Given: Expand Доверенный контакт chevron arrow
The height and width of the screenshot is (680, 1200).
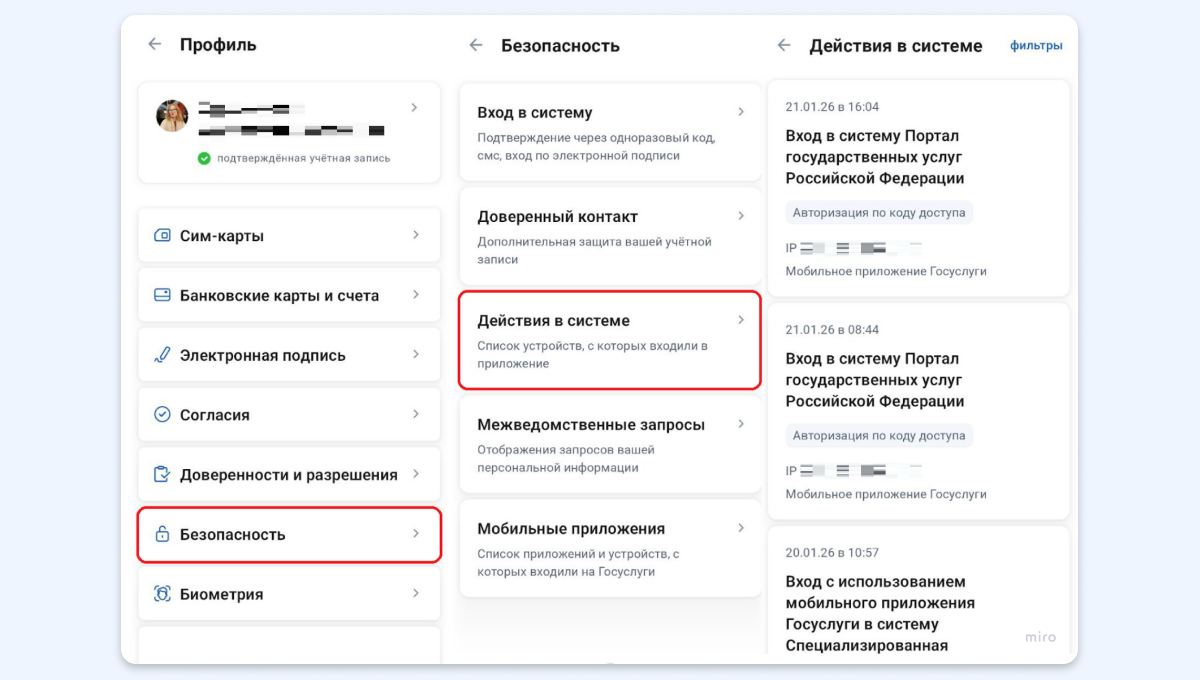Looking at the screenshot, I should 741,216.
